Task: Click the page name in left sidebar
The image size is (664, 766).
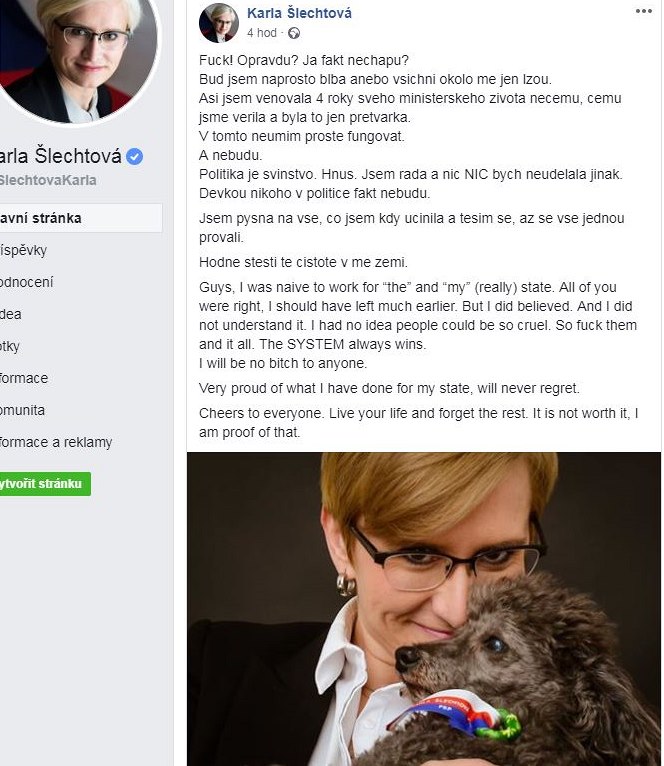Action: coord(61,157)
